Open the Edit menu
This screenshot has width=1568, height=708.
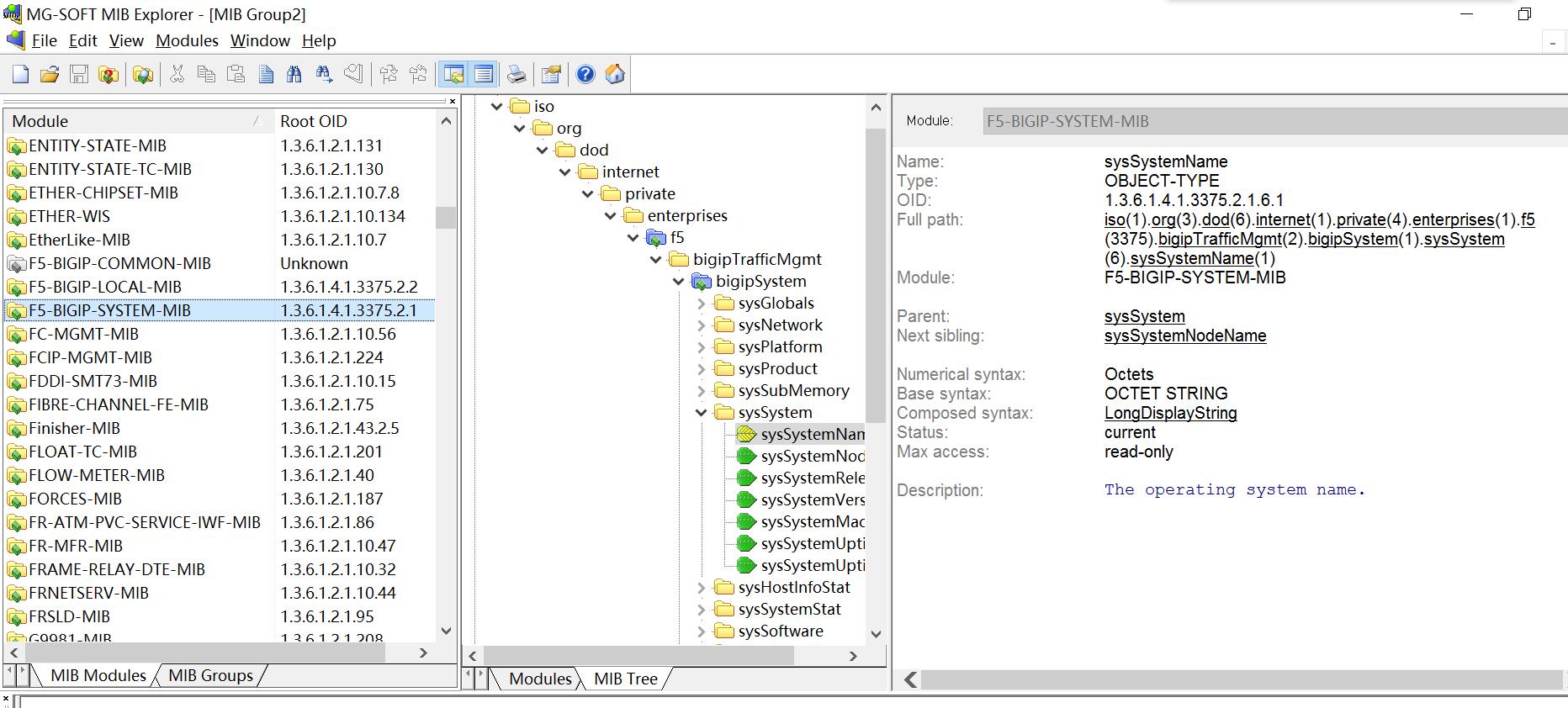click(x=83, y=40)
